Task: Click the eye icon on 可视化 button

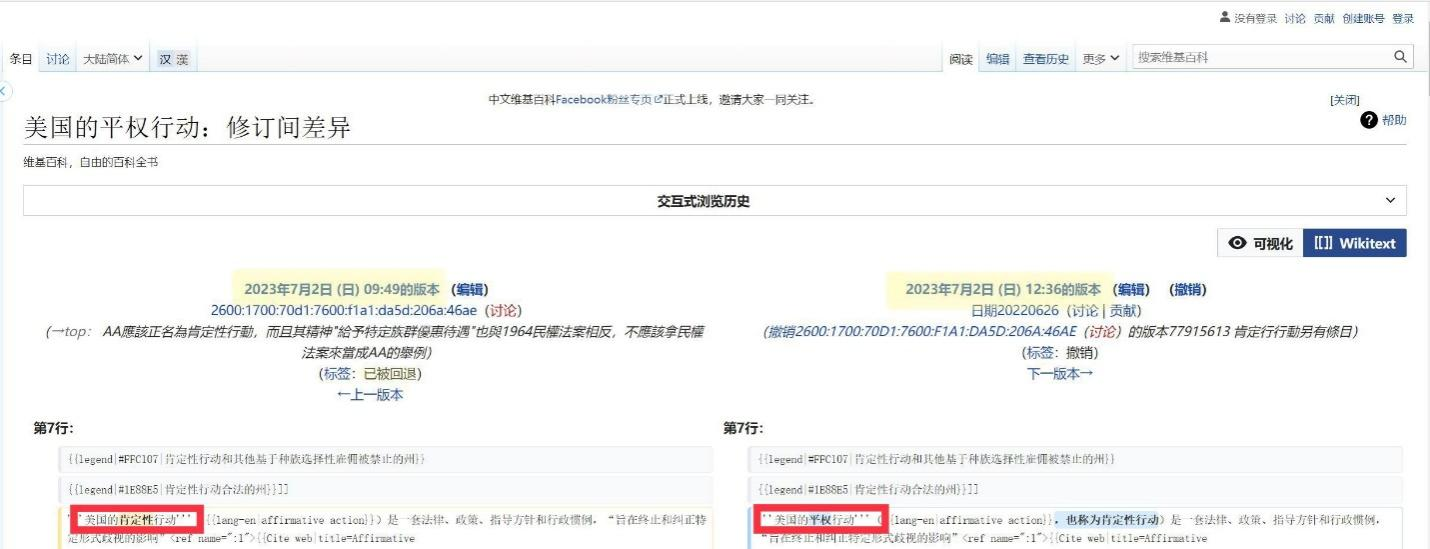Action: pyautogui.click(x=1238, y=243)
